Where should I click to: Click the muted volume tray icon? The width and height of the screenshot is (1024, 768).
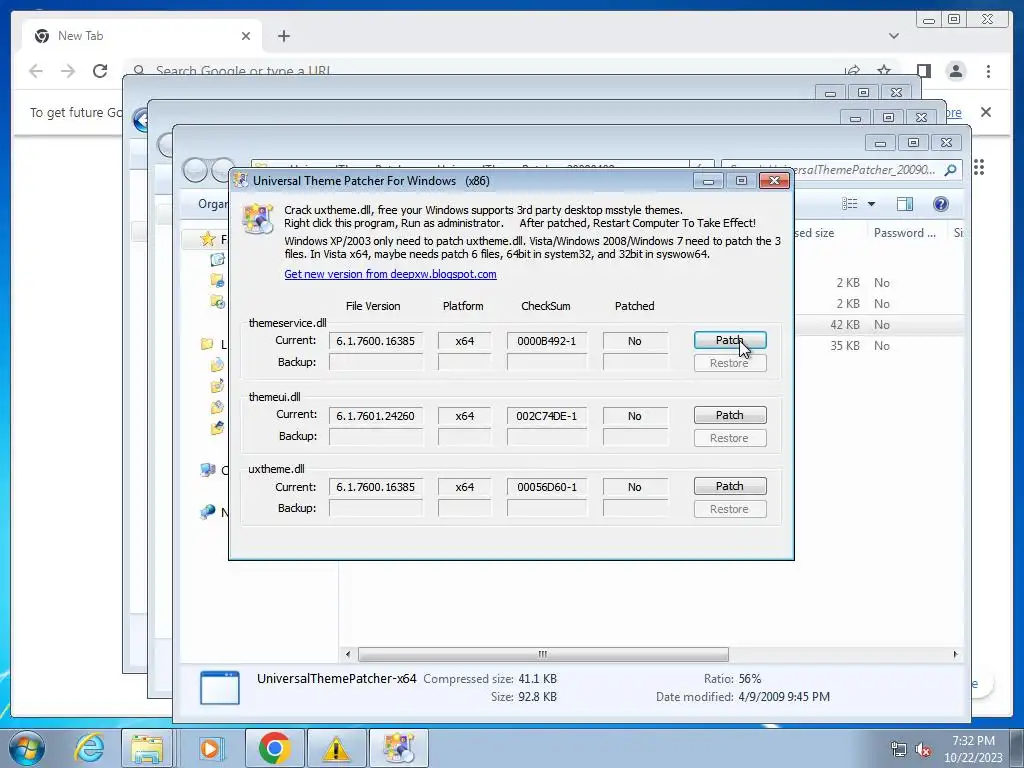(923, 749)
